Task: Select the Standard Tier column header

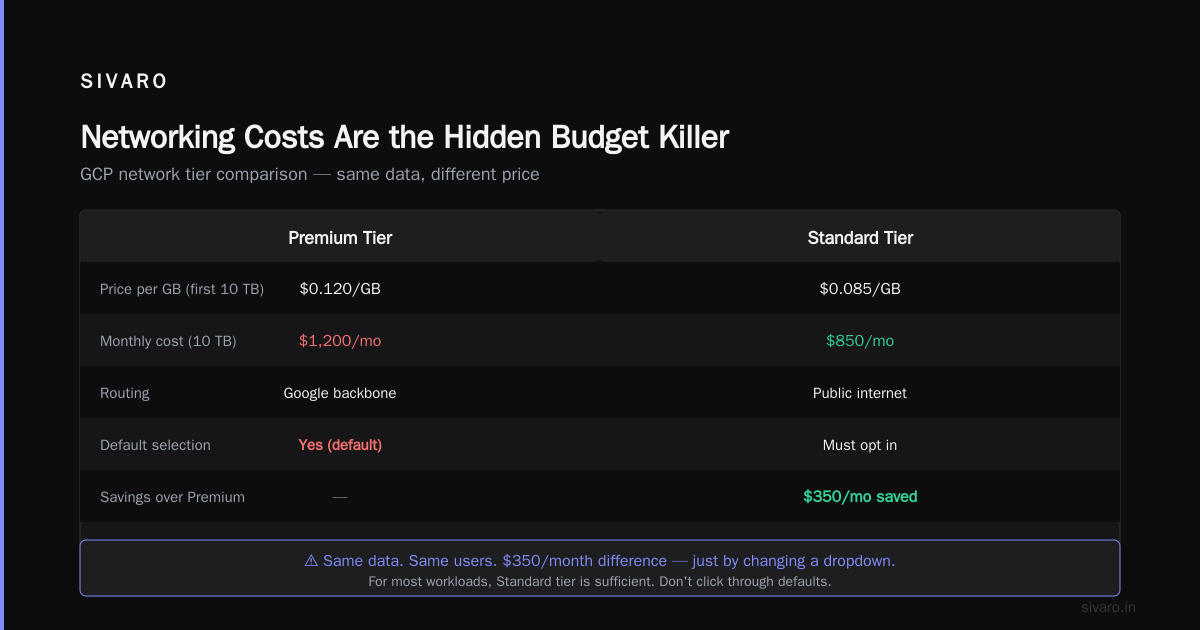Action: click(860, 238)
